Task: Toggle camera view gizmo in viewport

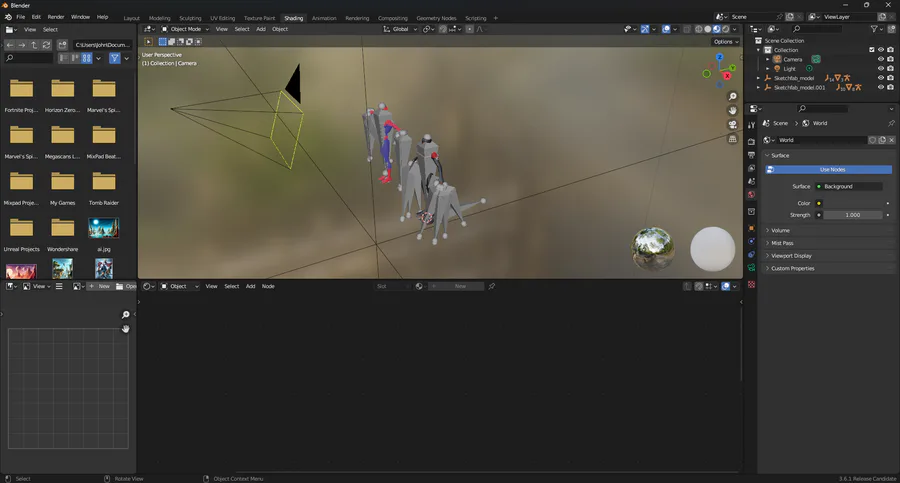Action: 732,125
